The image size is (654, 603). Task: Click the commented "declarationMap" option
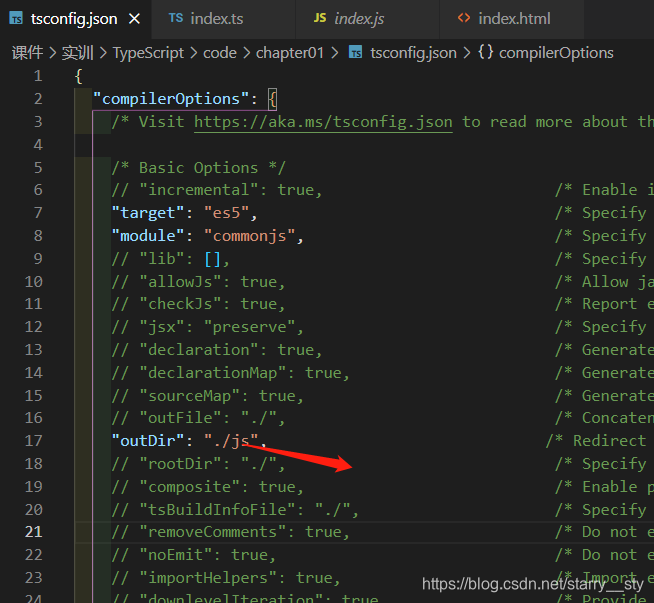click(x=231, y=373)
